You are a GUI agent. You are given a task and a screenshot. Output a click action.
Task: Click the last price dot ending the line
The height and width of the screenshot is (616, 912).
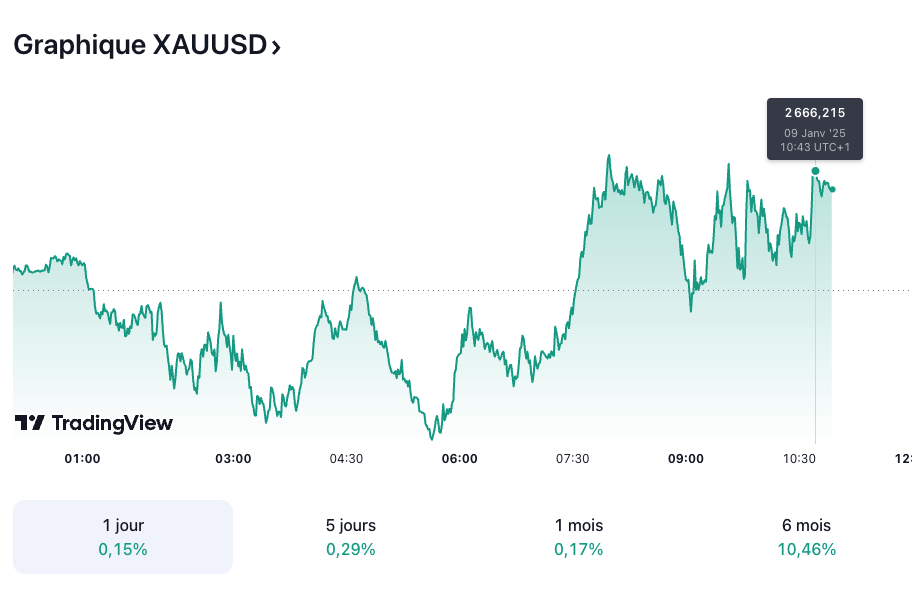click(x=833, y=189)
